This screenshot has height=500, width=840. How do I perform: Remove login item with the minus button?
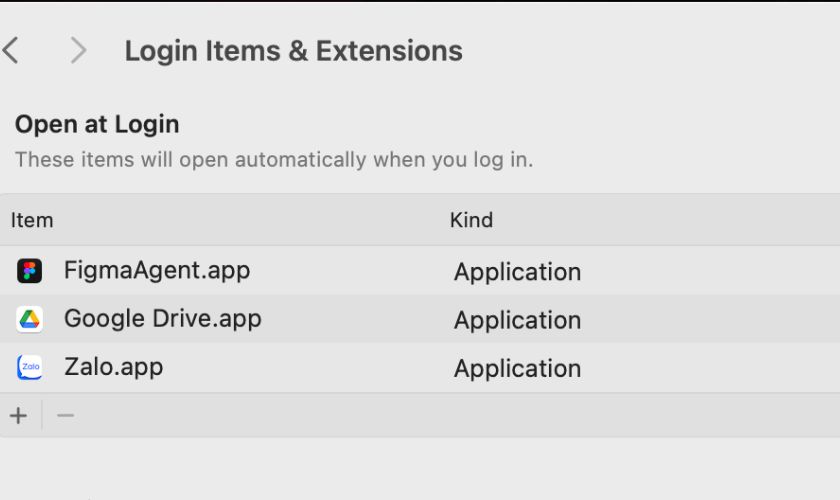tap(65, 416)
